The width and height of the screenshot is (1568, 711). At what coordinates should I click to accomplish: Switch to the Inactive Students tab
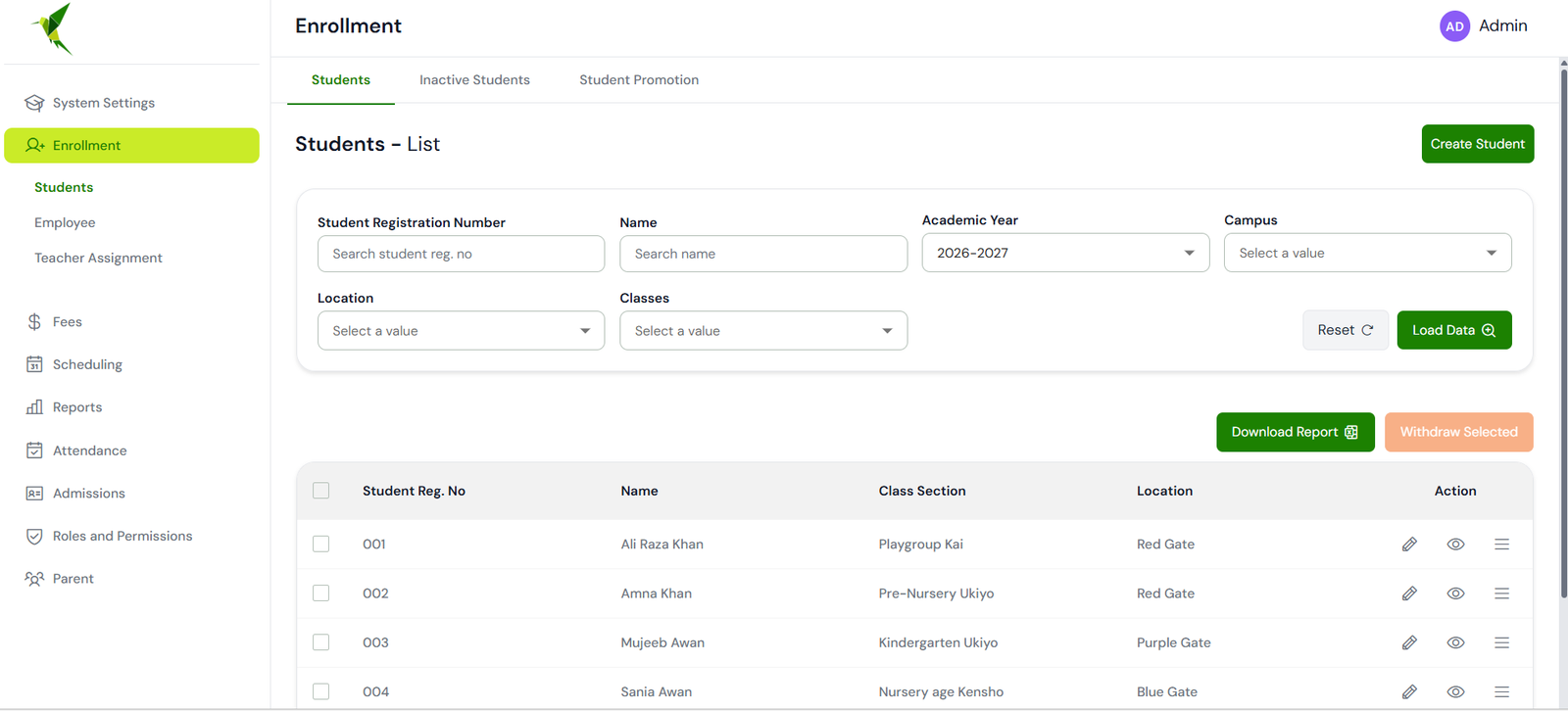[x=474, y=80]
